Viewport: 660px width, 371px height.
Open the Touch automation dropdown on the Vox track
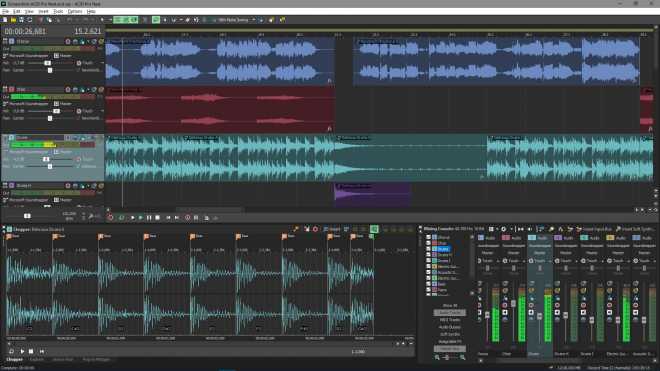(90, 111)
